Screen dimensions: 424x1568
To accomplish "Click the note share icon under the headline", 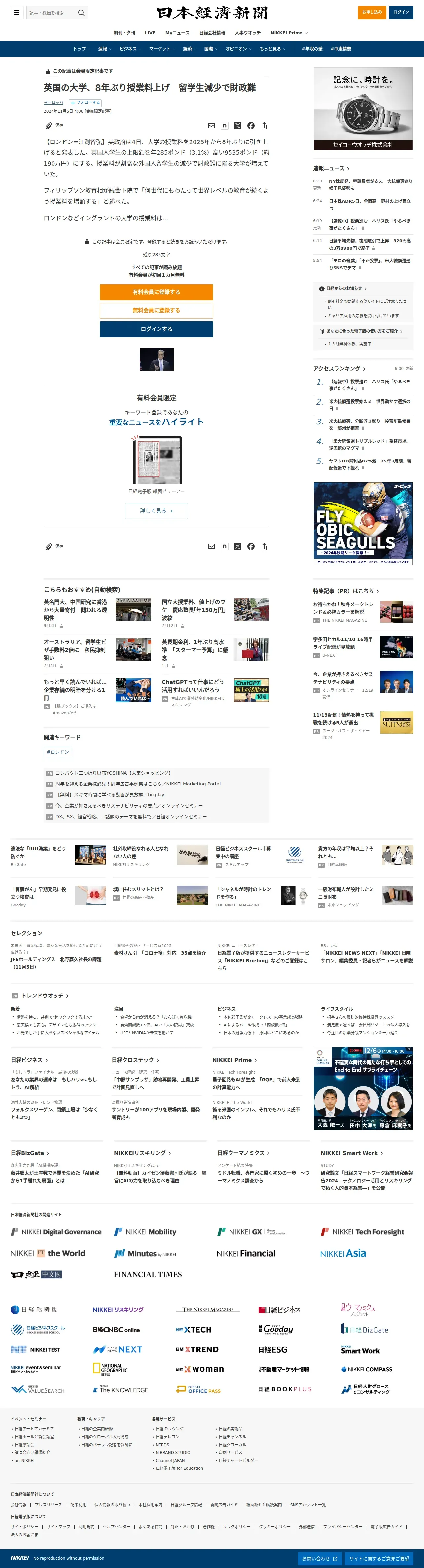I will pos(225,125).
